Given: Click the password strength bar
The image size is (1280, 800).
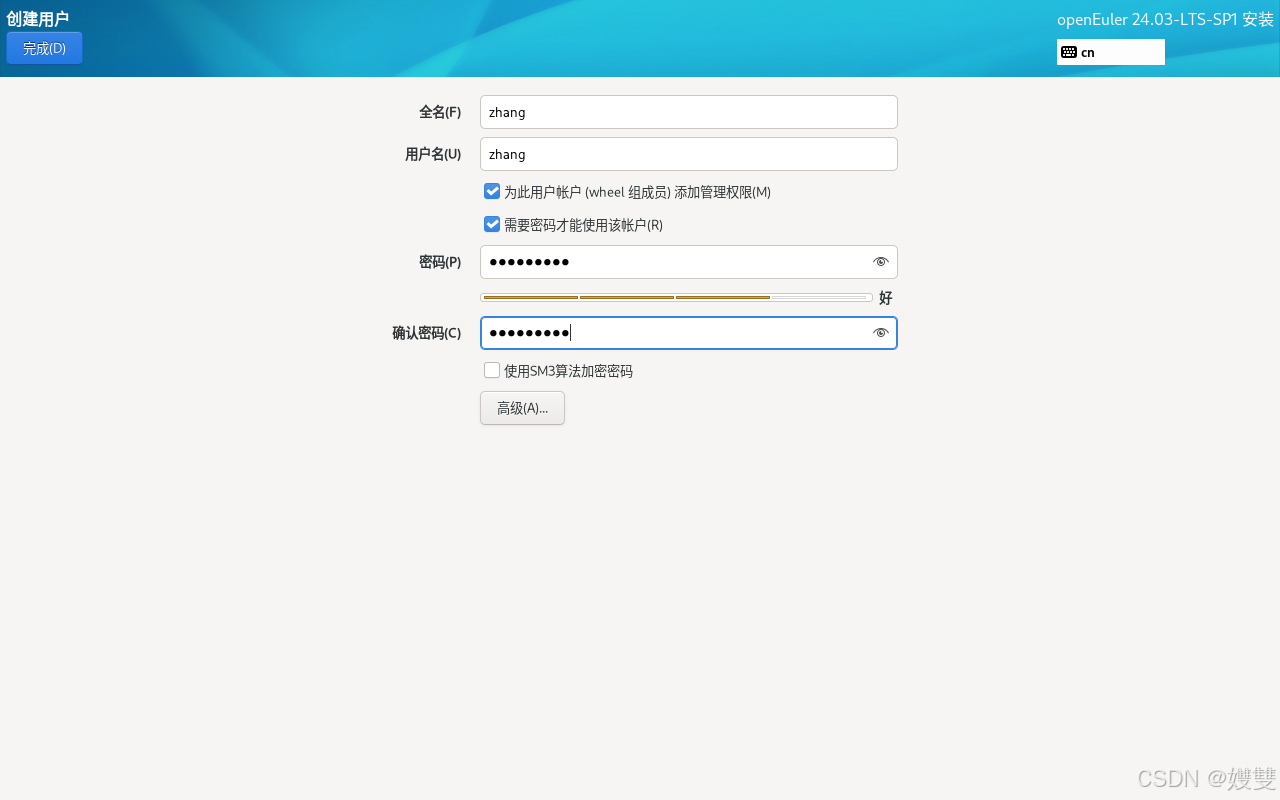Looking at the screenshot, I should point(676,297).
